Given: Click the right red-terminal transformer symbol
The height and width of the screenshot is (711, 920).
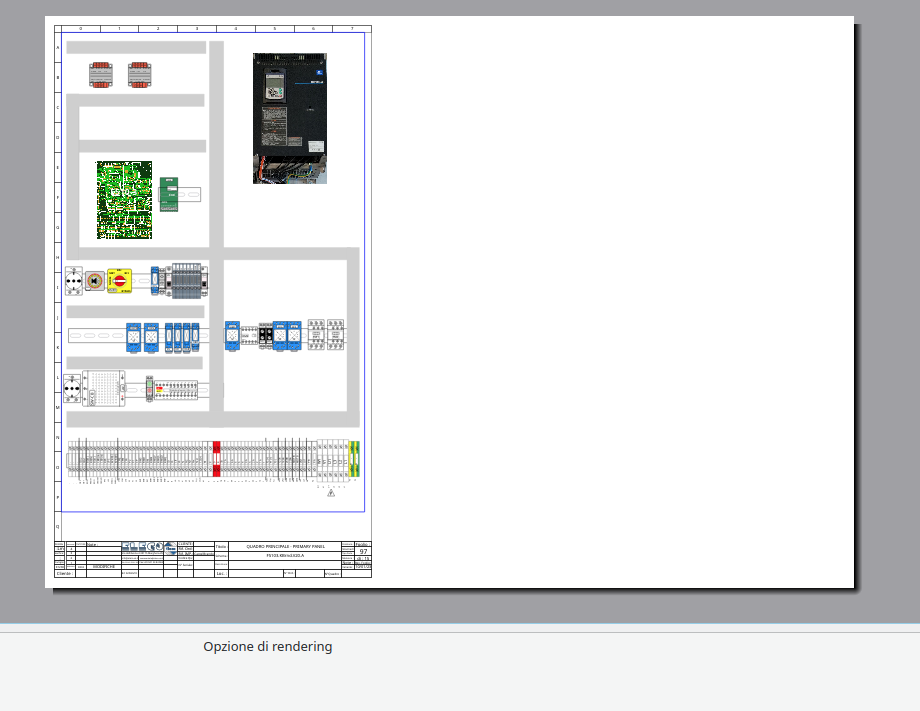Looking at the screenshot, I should coord(139,74).
